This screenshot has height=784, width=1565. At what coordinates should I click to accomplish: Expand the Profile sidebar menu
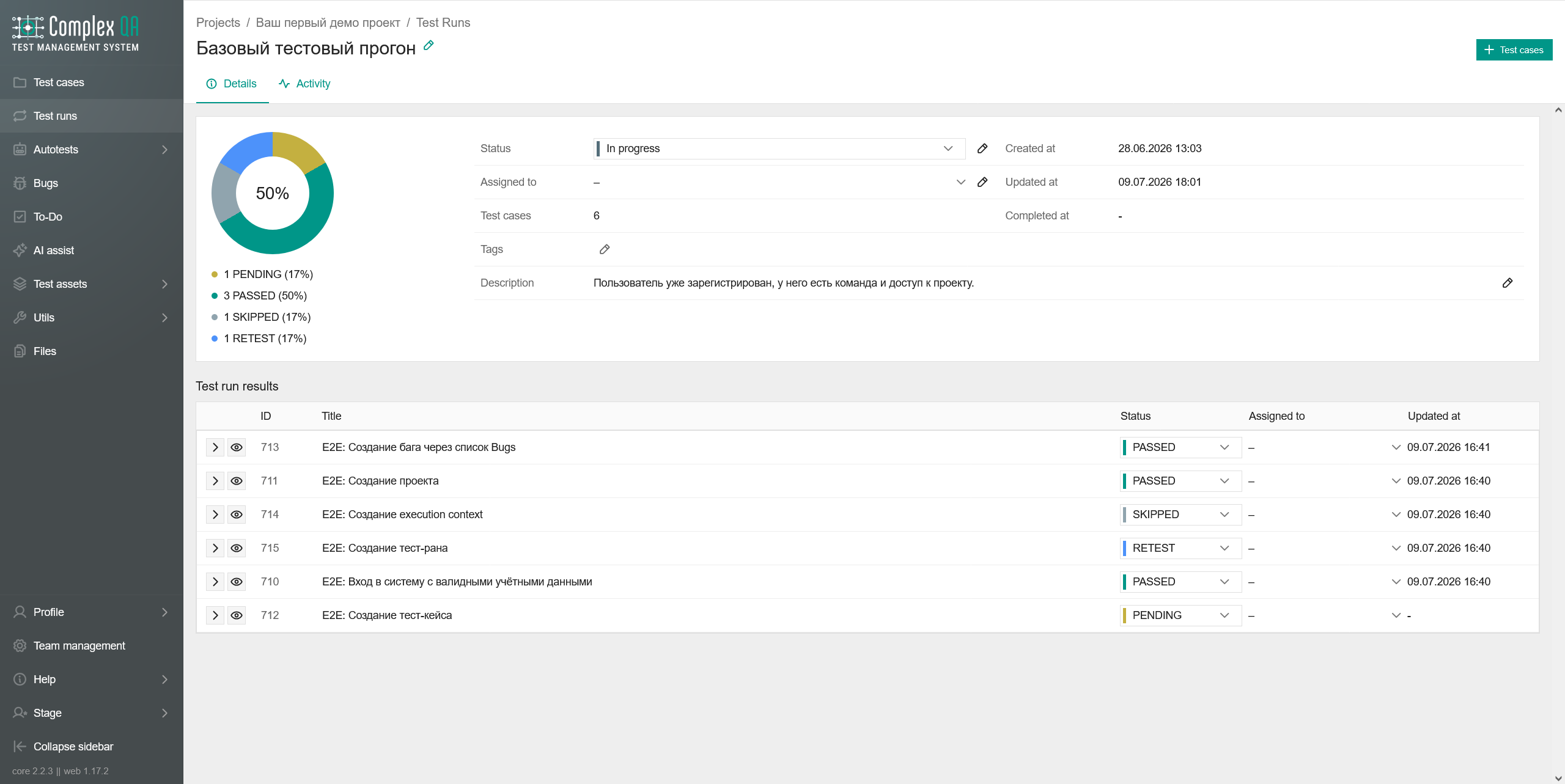pyautogui.click(x=92, y=612)
